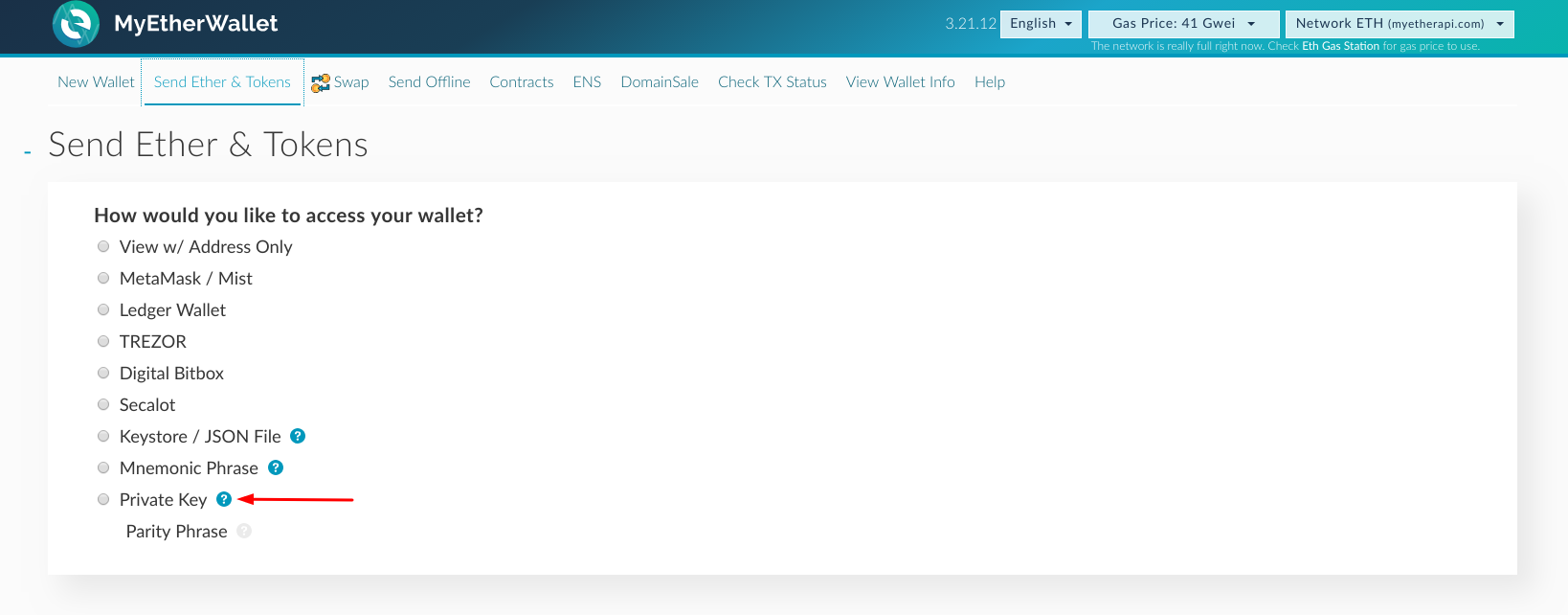Screen dimensions: 1568x615
Task: Open the Swap exchange icon
Action: [x=321, y=83]
